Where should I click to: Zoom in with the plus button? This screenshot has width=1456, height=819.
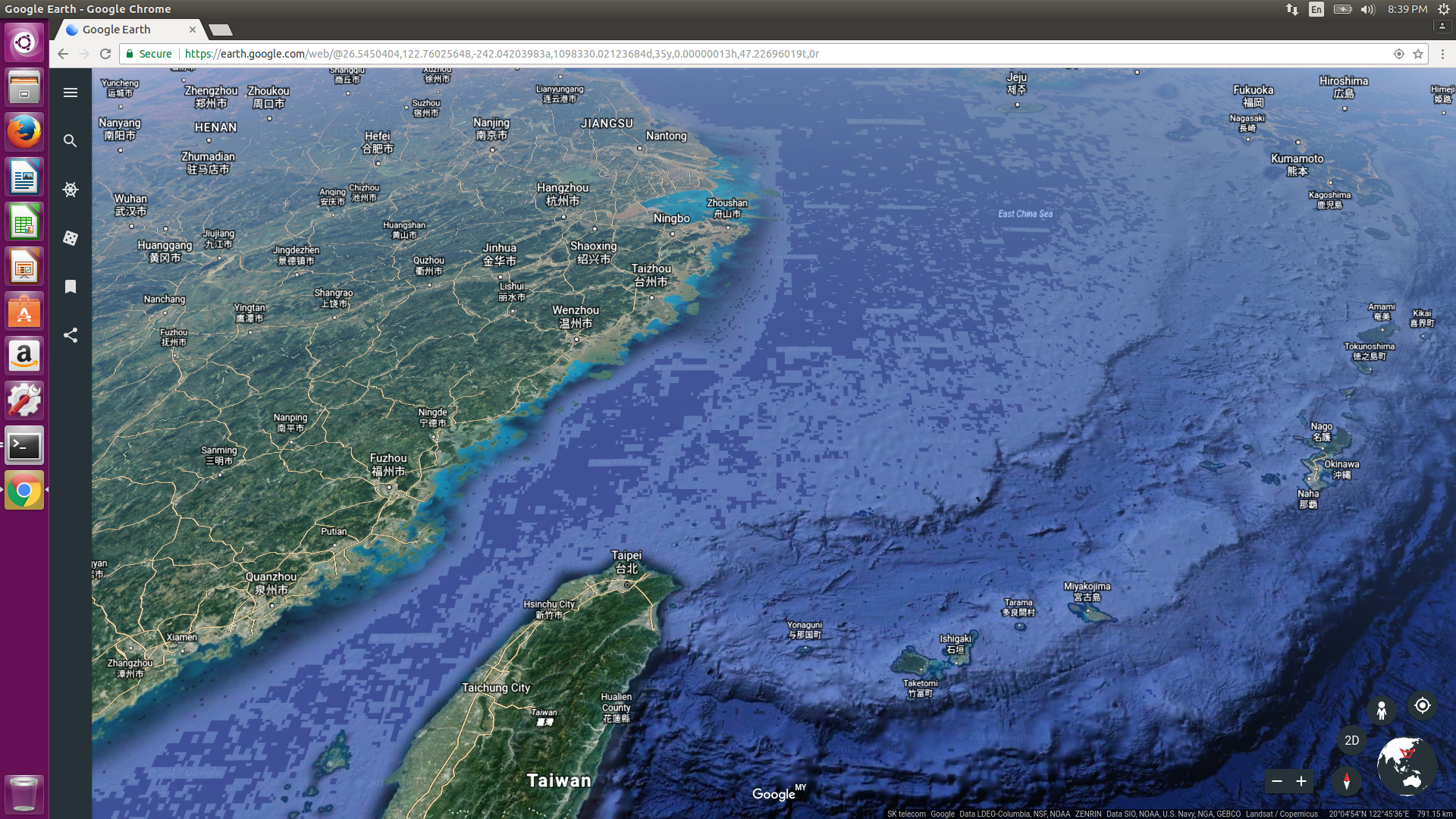(1301, 781)
